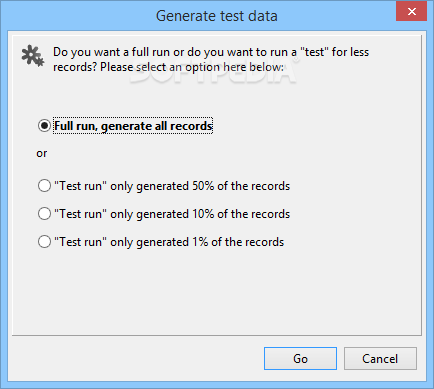The image size is (434, 389).
Task: Click the "Please select an option here below" sentence
Action: 192,67
